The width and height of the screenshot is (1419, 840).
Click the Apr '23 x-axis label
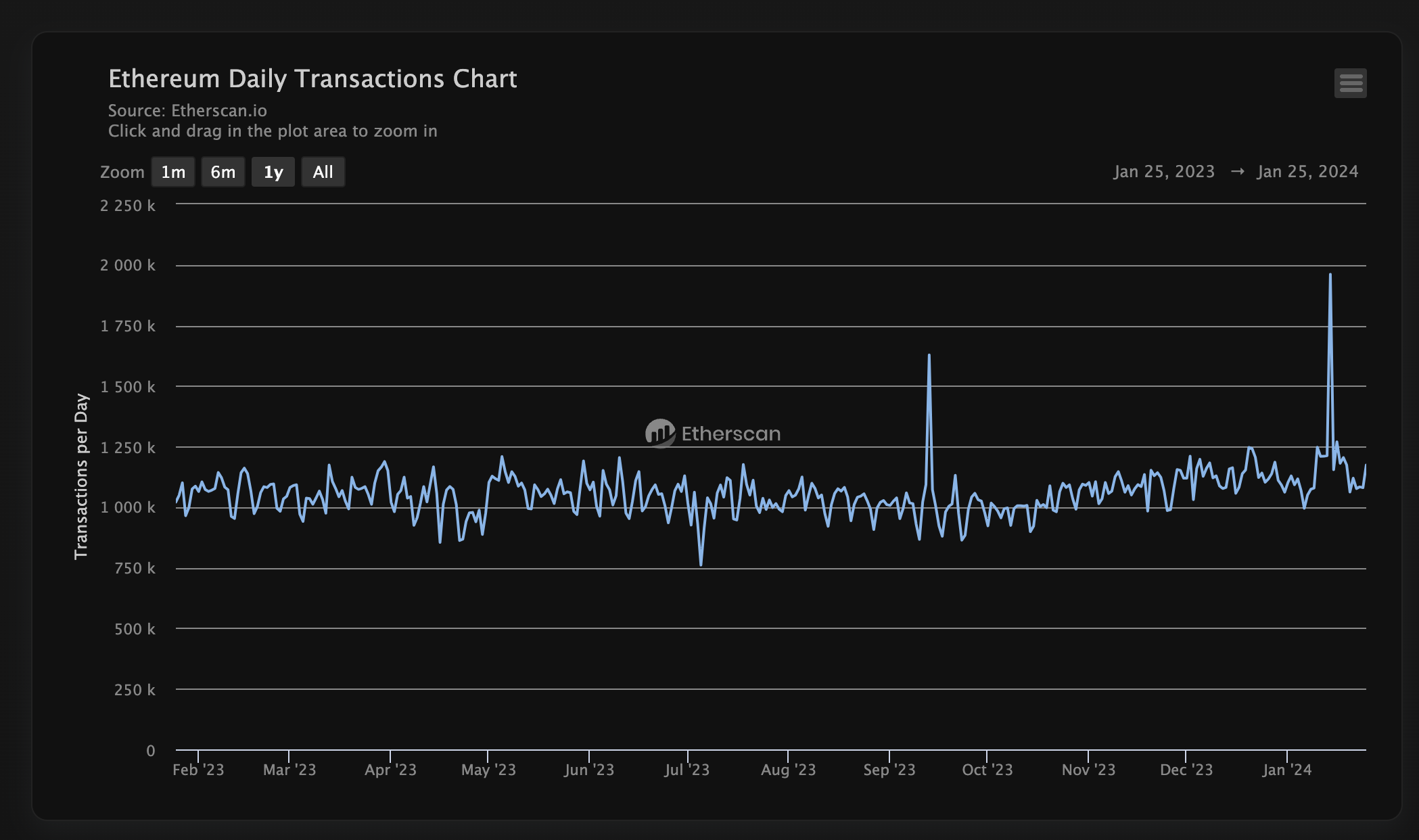click(390, 770)
